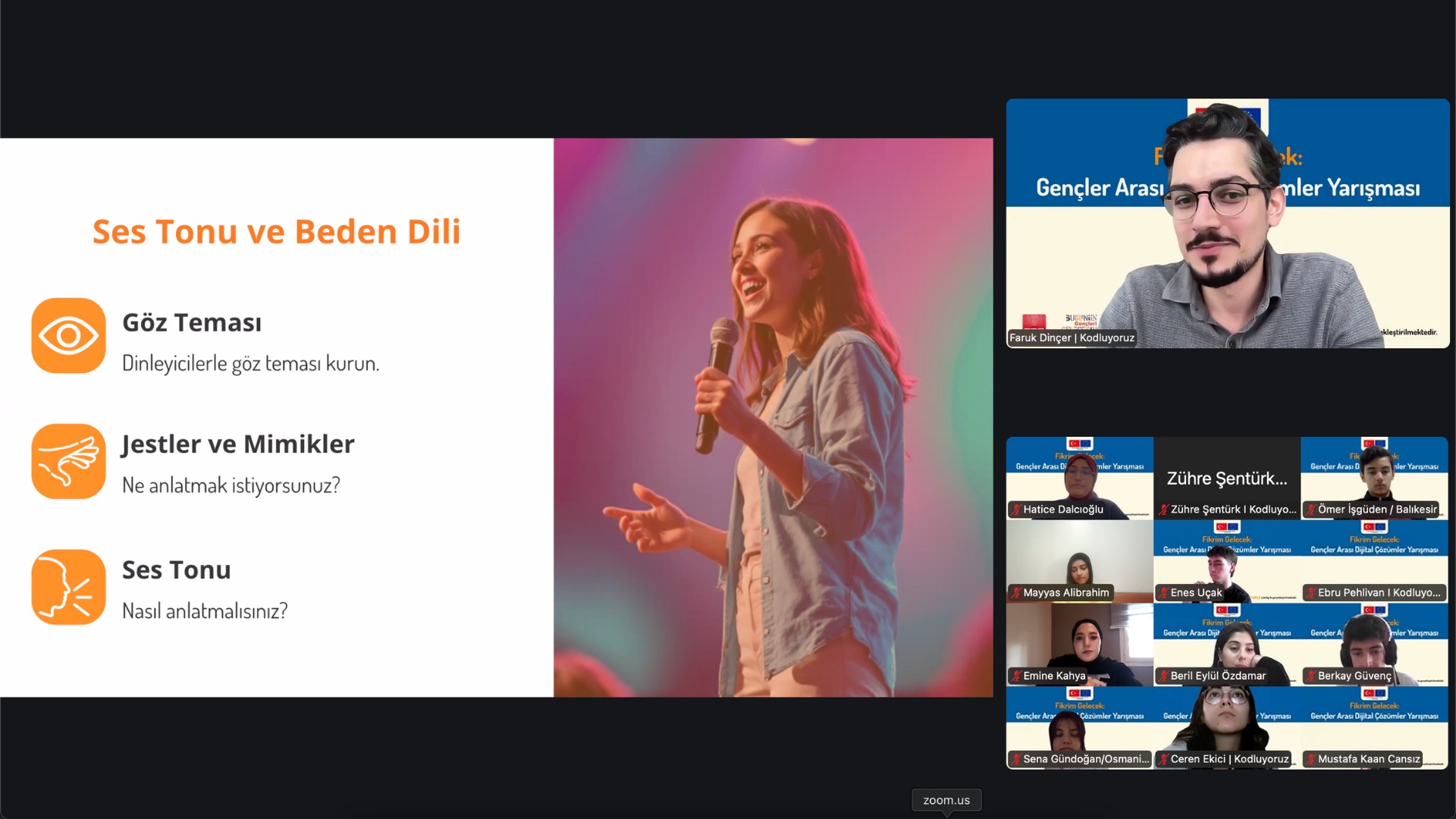Screen dimensions: 1456x819
Task: Click the speaker photo on the shared slide
Action: [773, 417]
